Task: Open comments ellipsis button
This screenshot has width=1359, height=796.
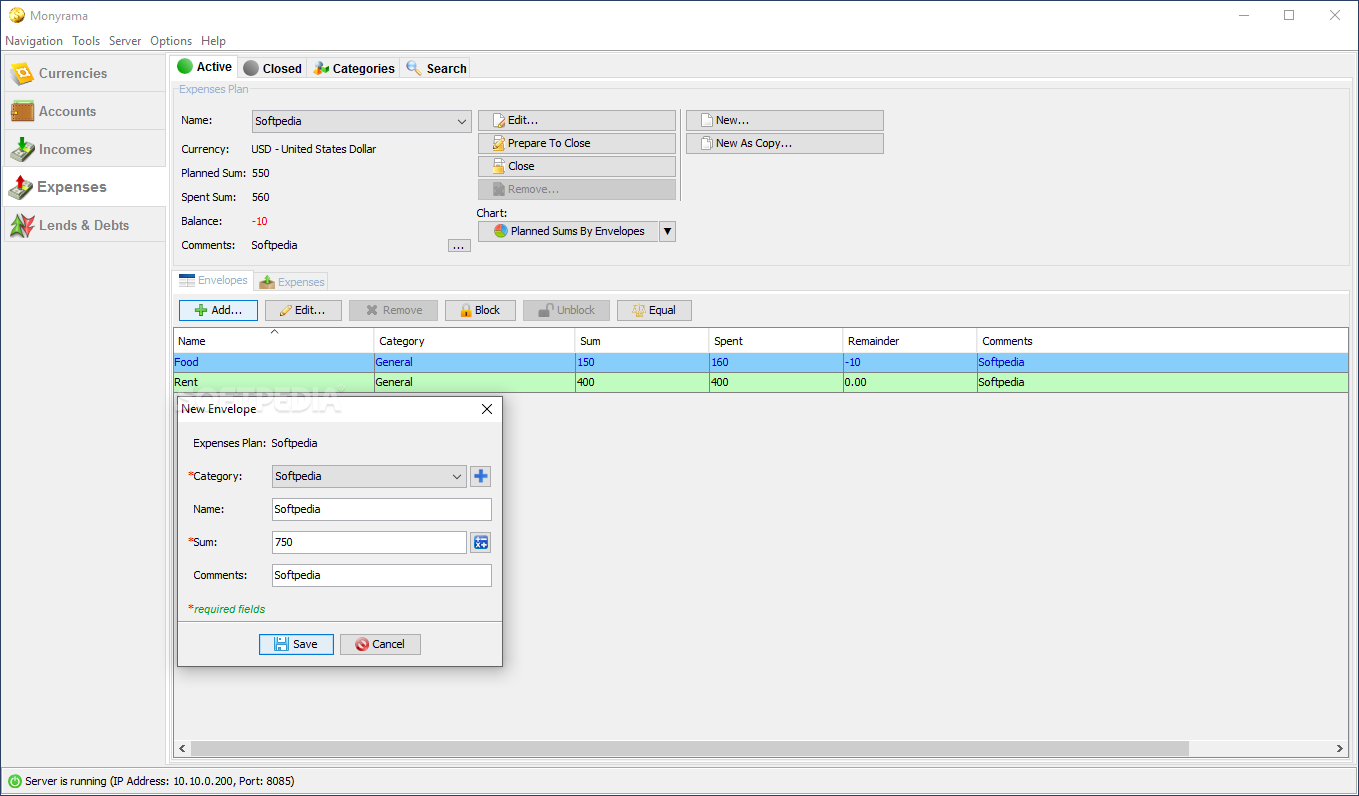Action: [x=459, y=246]
